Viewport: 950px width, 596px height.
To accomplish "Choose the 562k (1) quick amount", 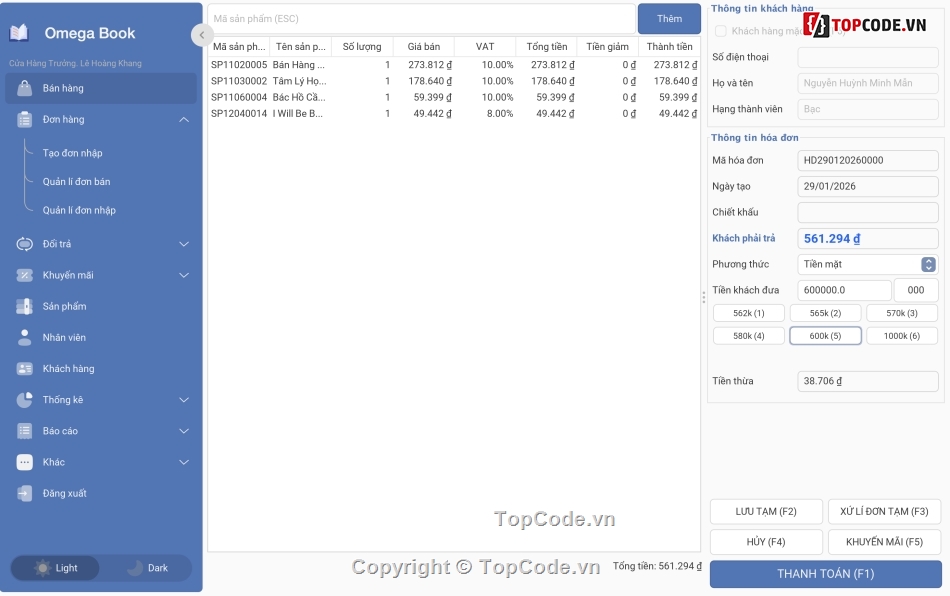I will 749,313.
